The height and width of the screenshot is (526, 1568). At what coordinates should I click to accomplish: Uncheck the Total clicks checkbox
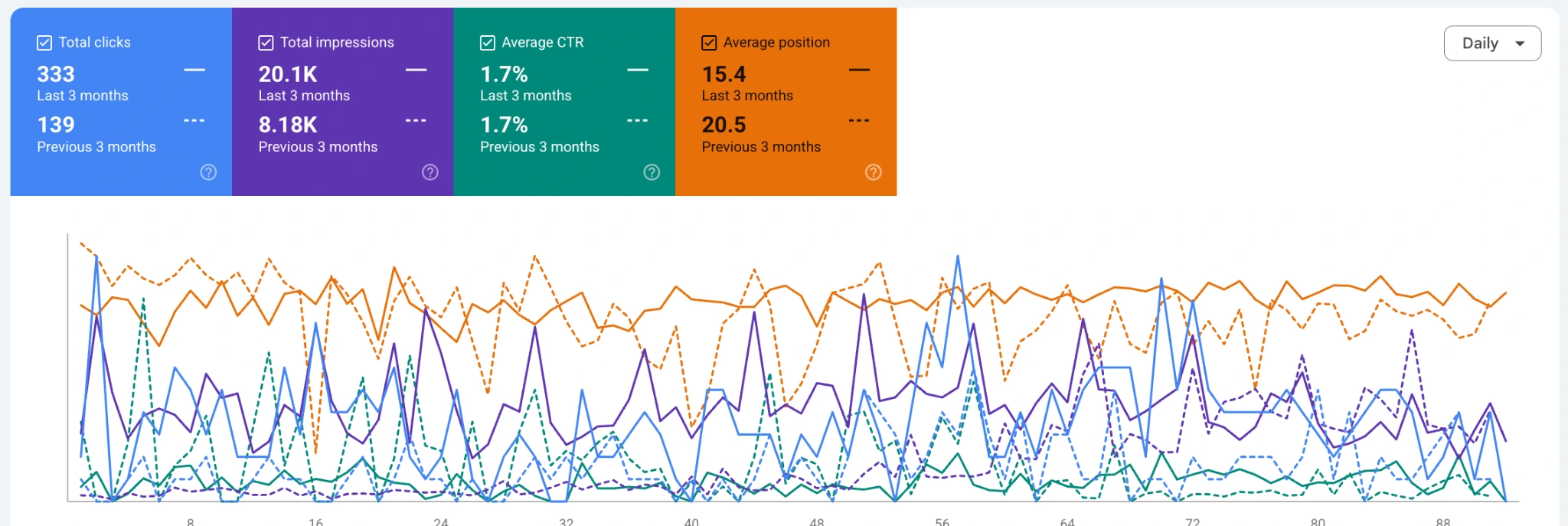click(x=44, y=43)
